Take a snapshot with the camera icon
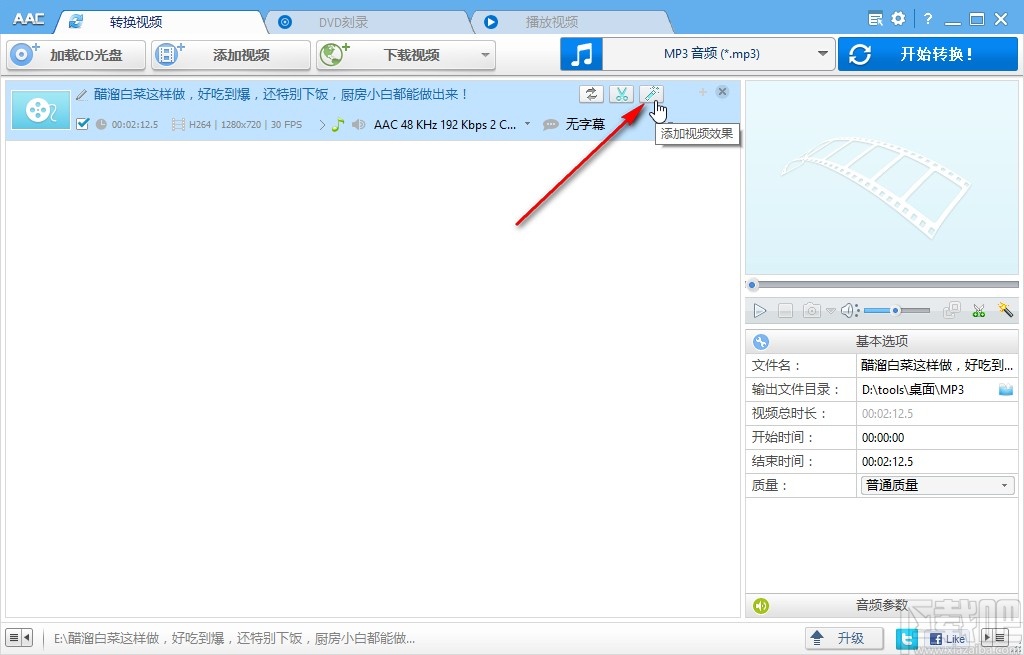 pyautogui.click(x=812, y=310)
